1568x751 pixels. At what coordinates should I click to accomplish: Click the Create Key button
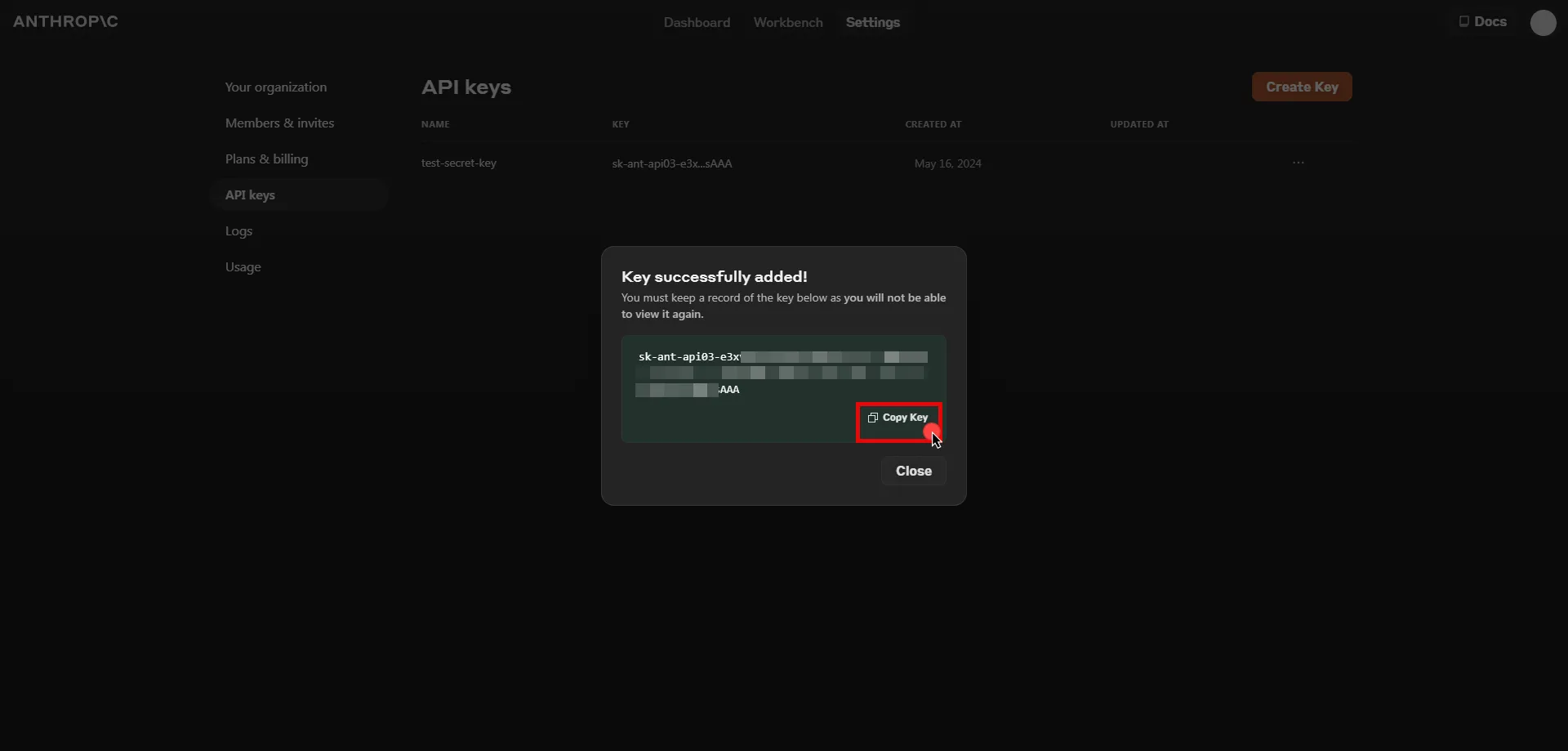coord(1302,87)
